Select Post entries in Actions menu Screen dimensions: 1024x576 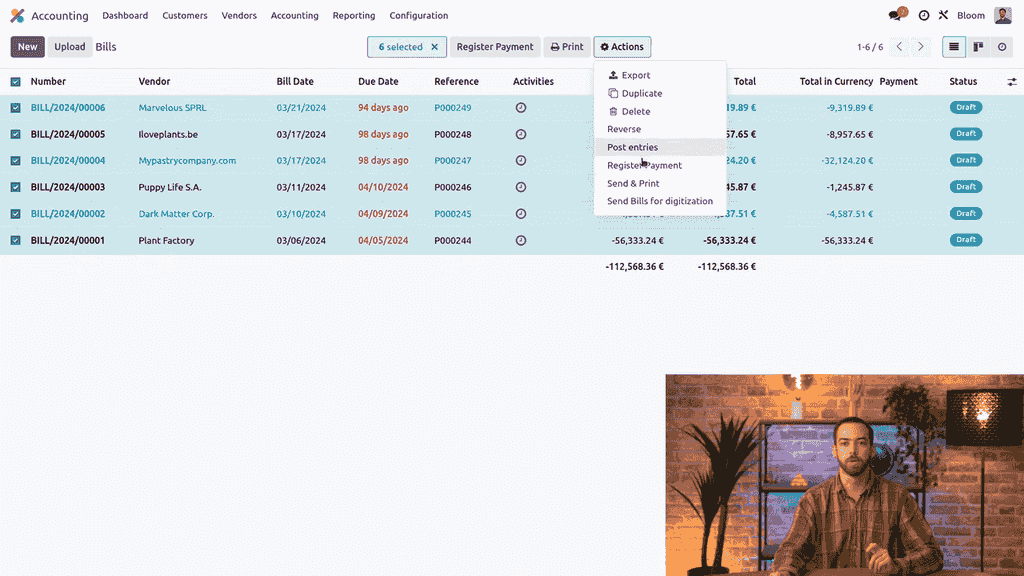632,147
